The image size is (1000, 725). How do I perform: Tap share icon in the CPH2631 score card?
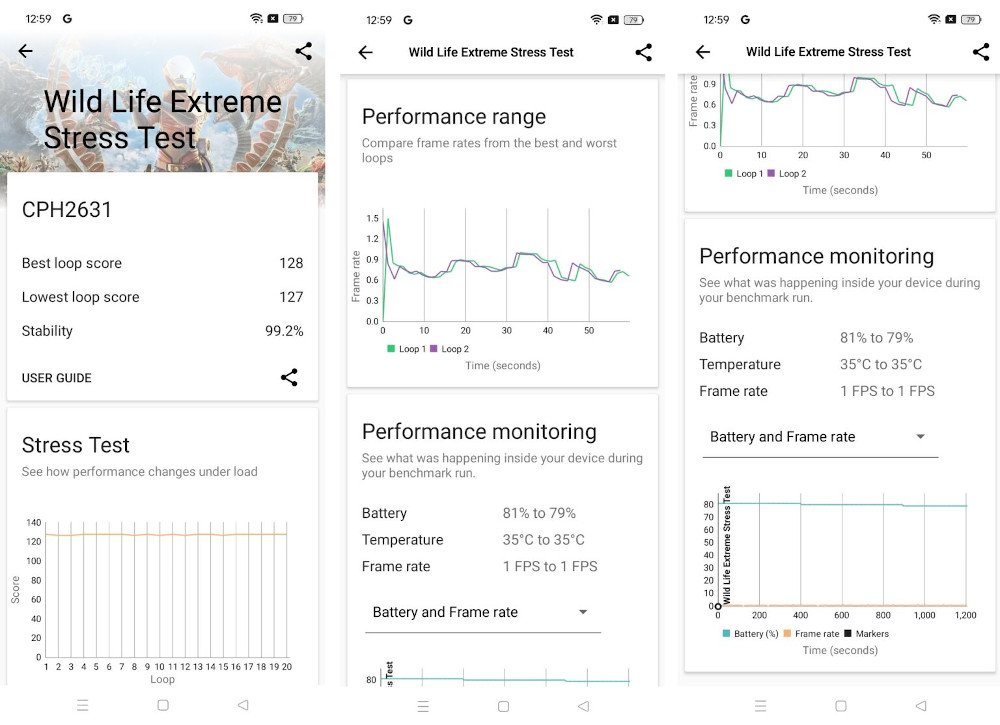[289, 378]
